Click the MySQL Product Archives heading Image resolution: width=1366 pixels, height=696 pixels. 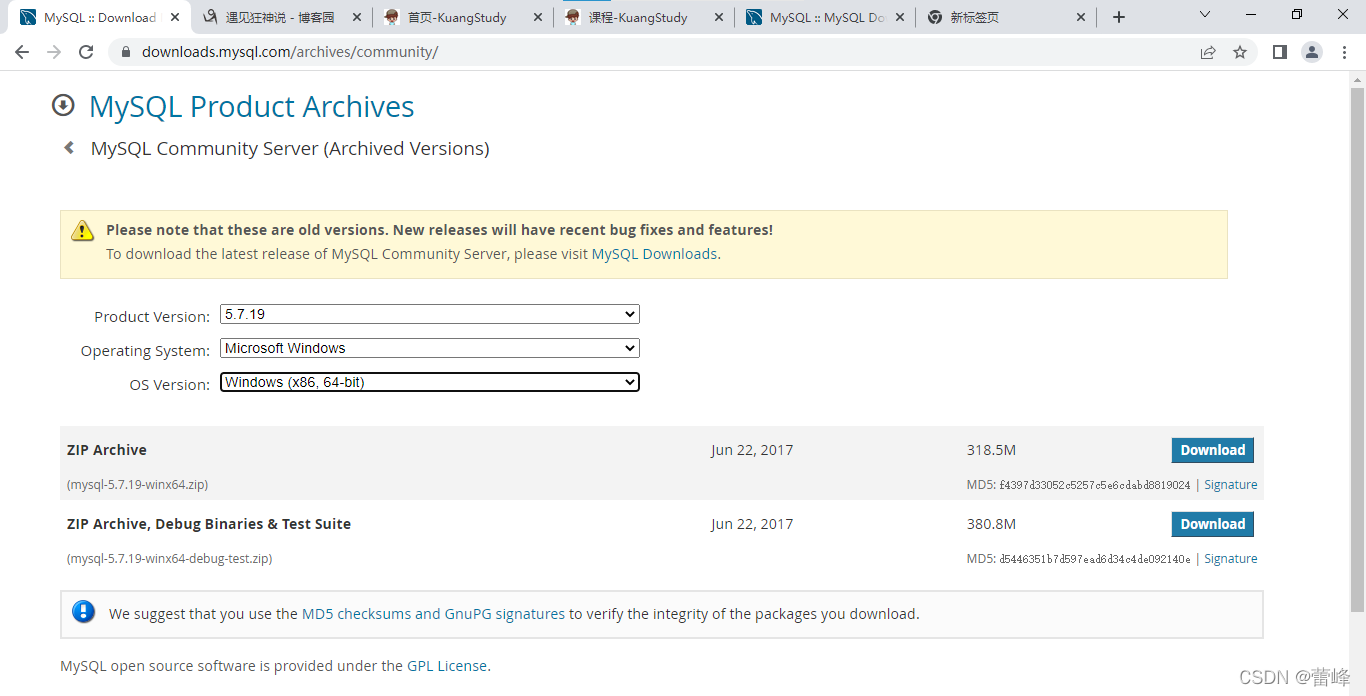(x=252, y=106)
